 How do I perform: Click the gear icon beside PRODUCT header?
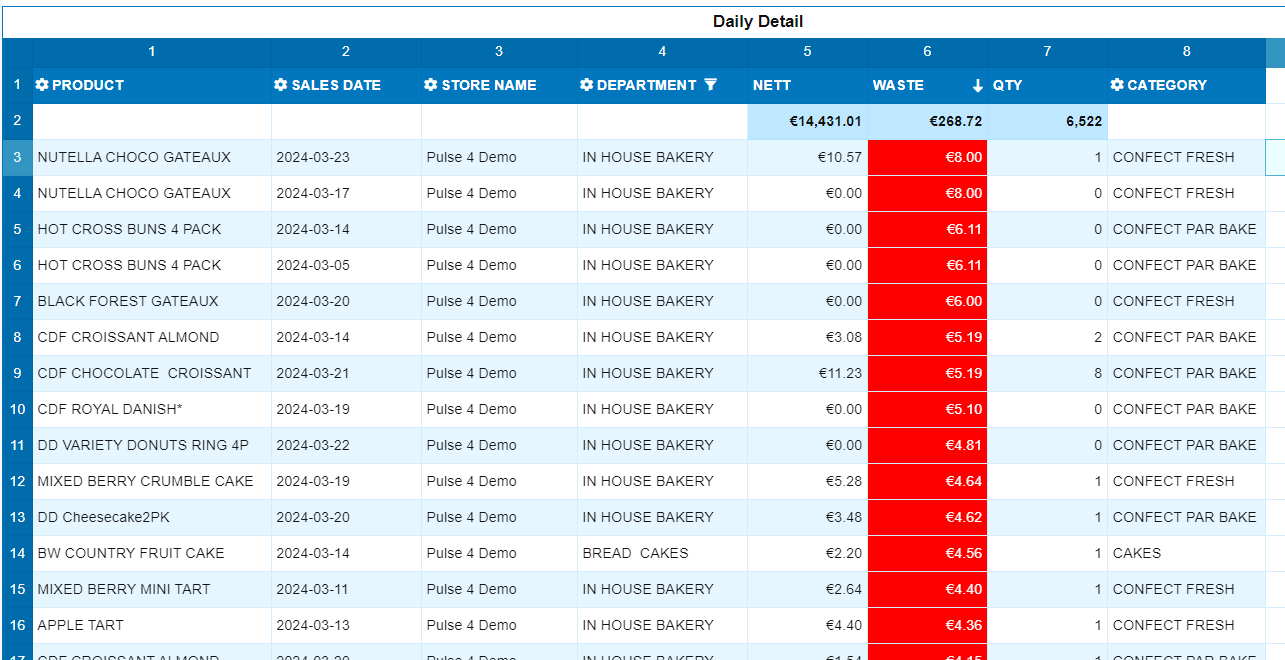click(42, 85)
